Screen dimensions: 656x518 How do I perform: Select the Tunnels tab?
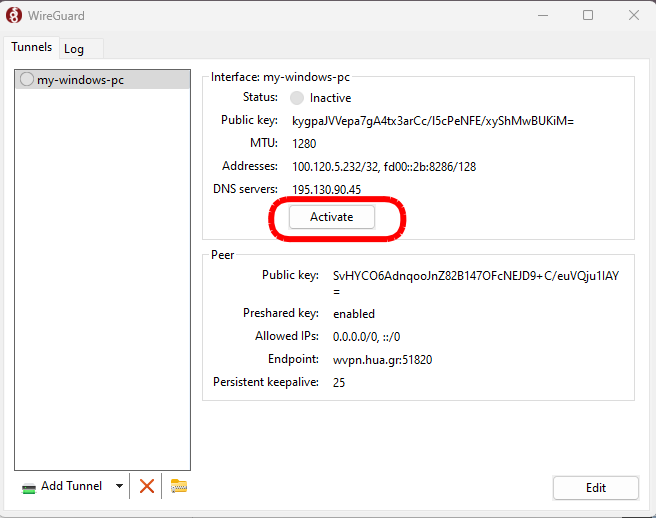point(31,47)
